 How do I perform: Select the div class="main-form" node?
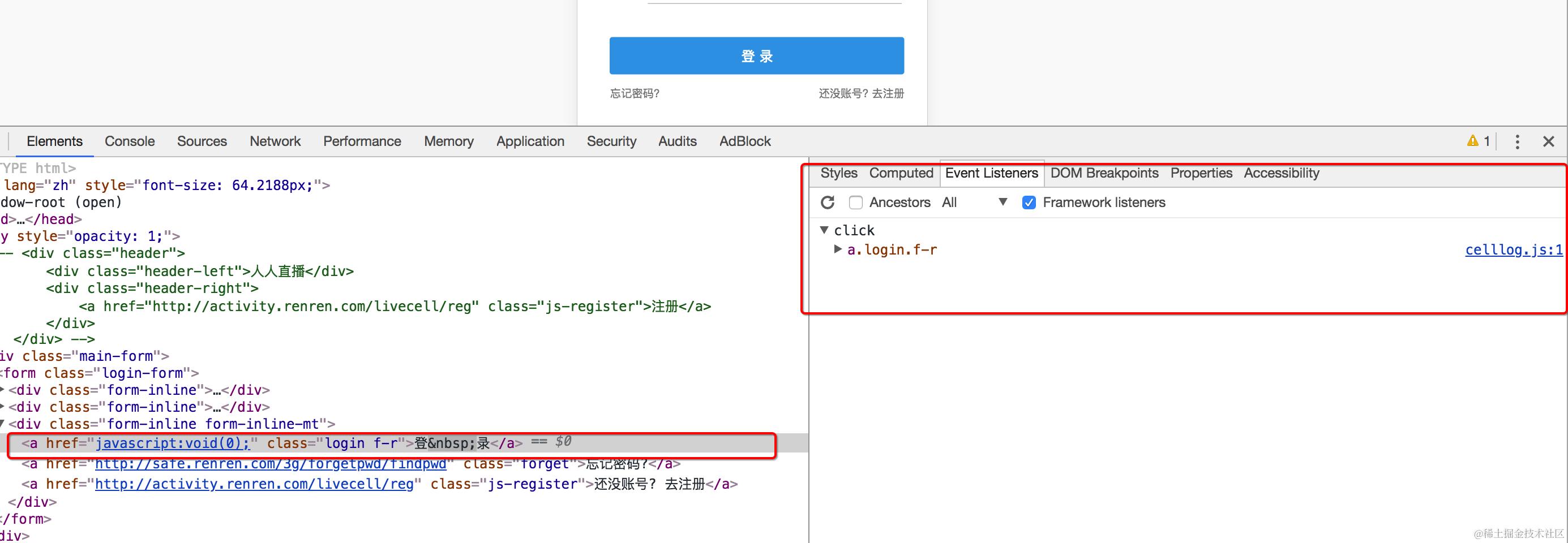coord(84,356)
